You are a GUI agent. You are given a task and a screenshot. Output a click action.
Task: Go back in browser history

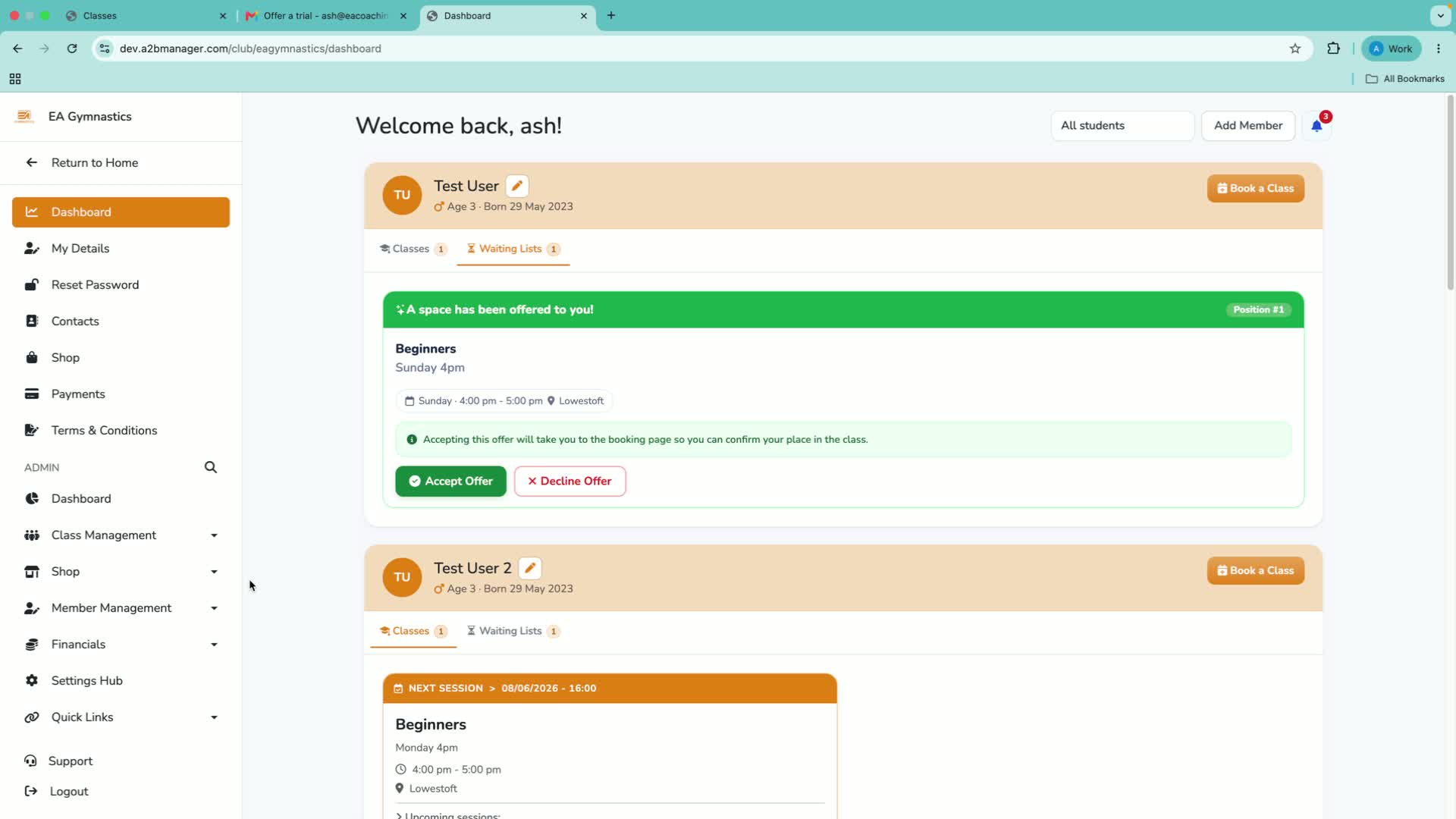17,49
